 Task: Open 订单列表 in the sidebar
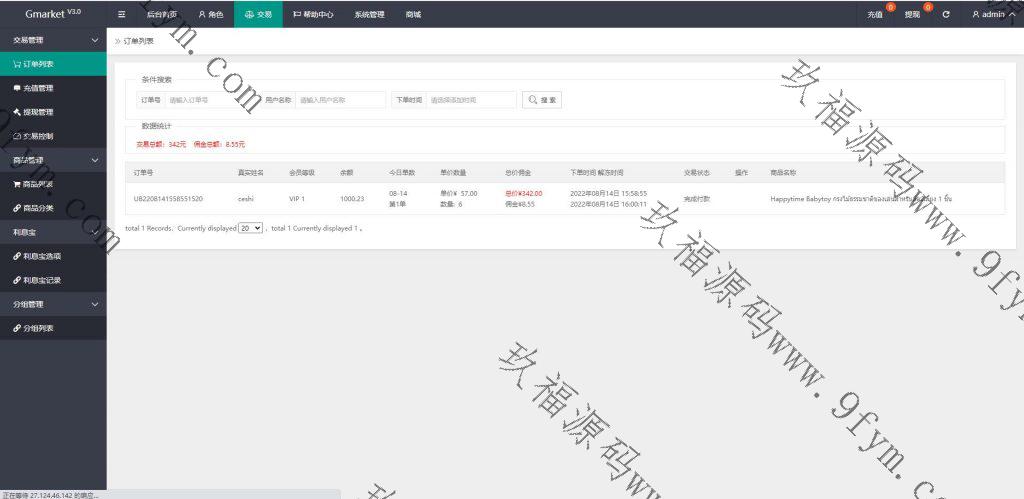pyautogui.click(x=40, y=64)
